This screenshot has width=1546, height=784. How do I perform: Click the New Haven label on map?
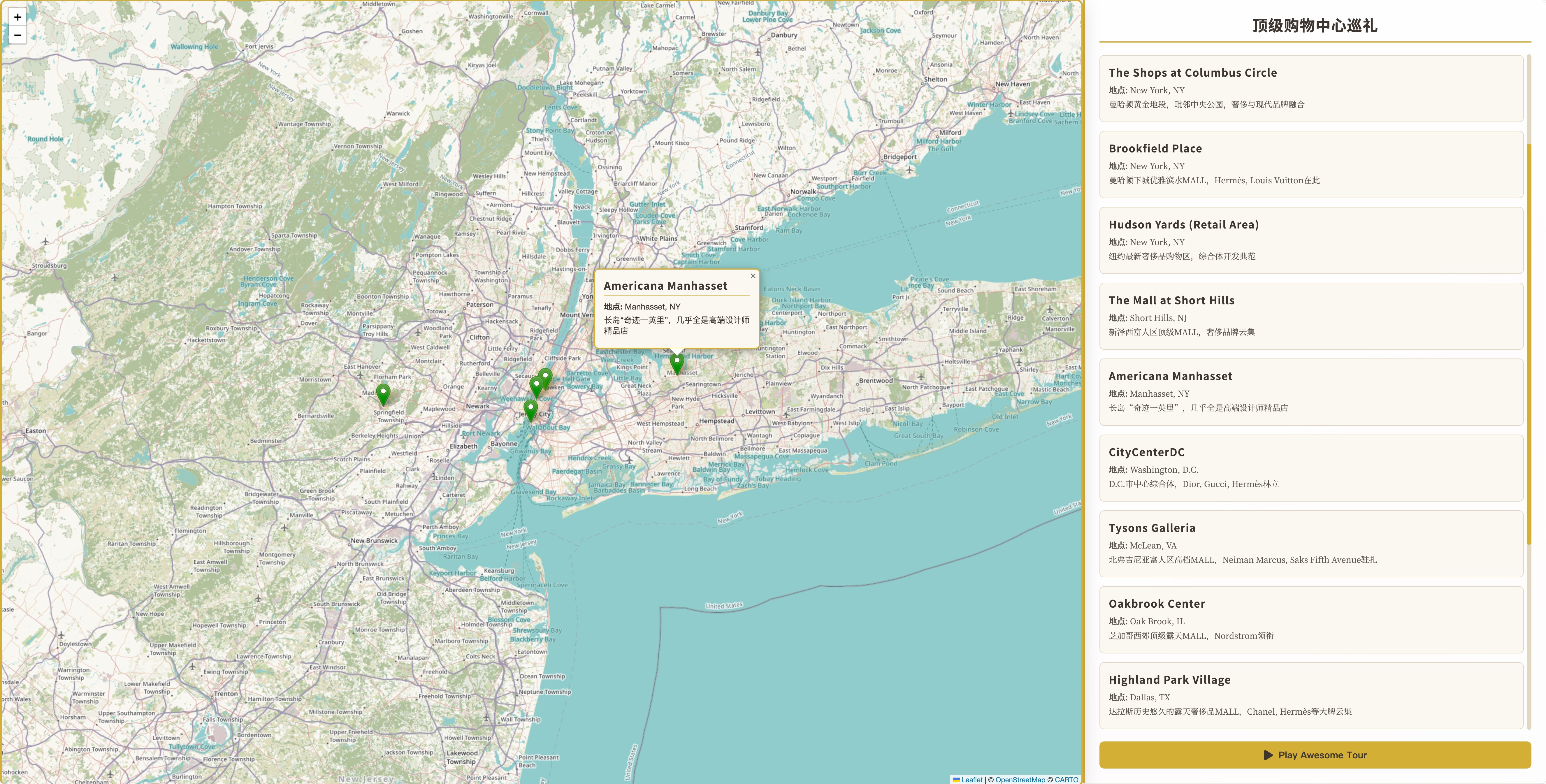[1013, 84]
